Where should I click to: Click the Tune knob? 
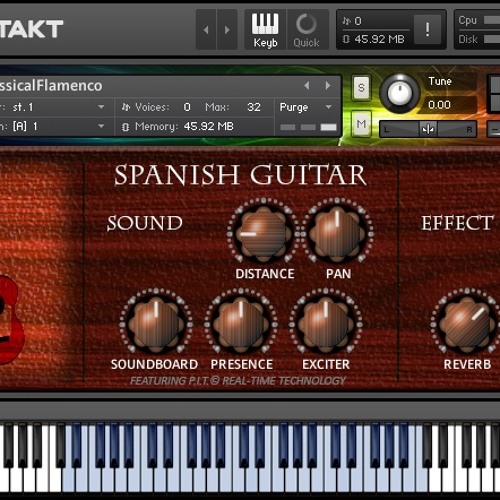click(399, 93)
